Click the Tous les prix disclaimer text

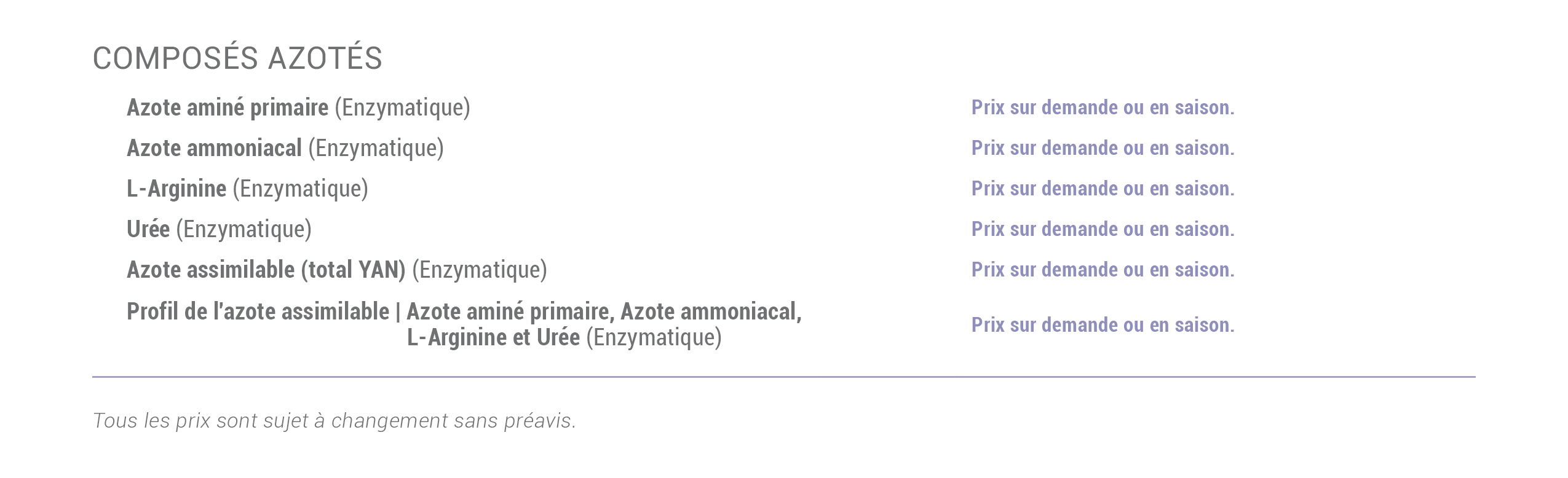tap(335, 421)
